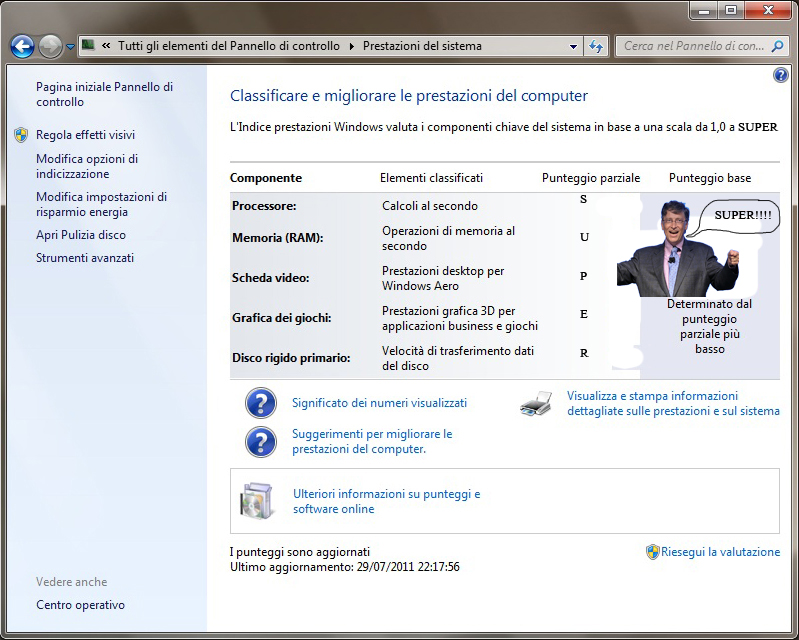The image size is (799, 640).
Task: Select 'Prestazioni del sistema' breadcrumb
Action: 422,46
